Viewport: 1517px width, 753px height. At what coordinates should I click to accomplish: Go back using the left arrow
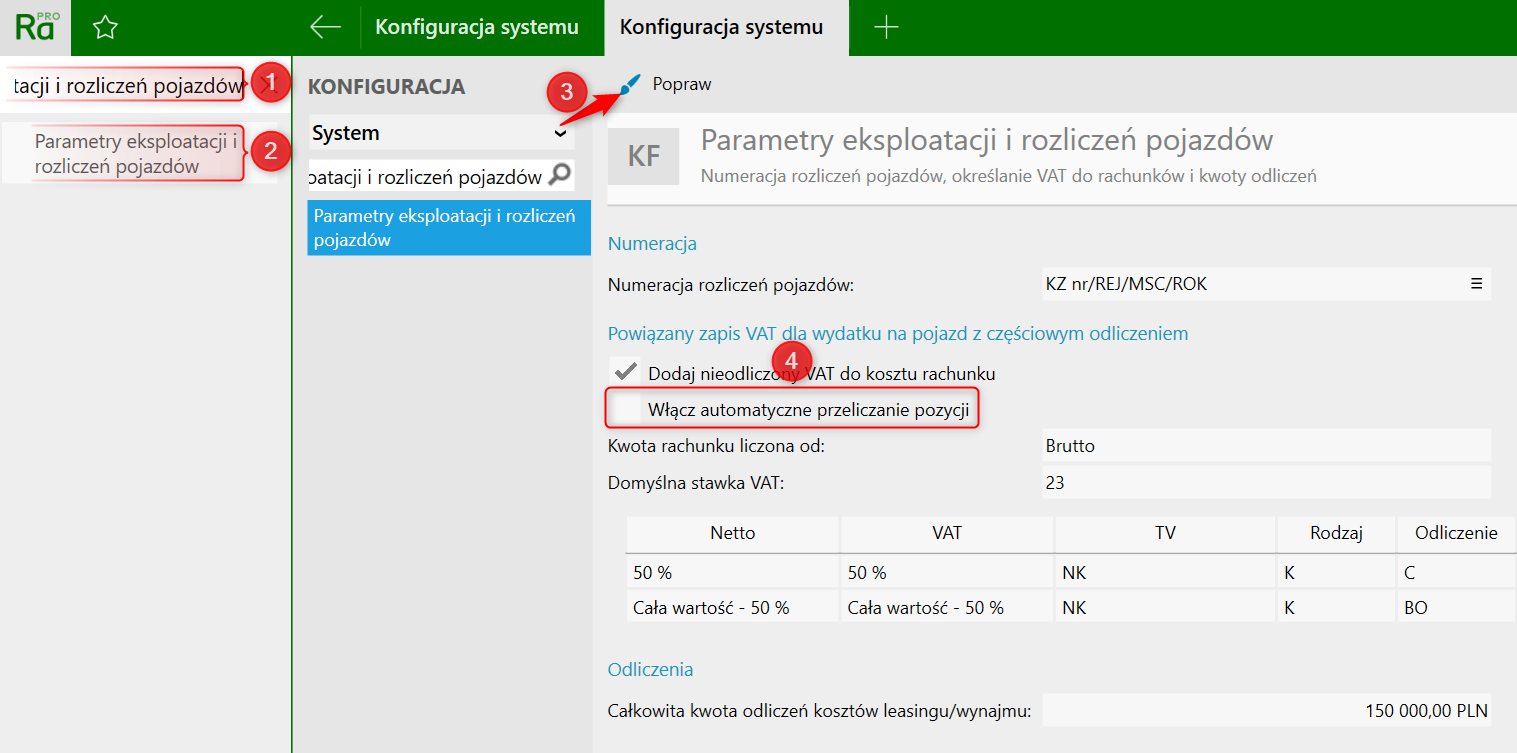tap(326, 27)
